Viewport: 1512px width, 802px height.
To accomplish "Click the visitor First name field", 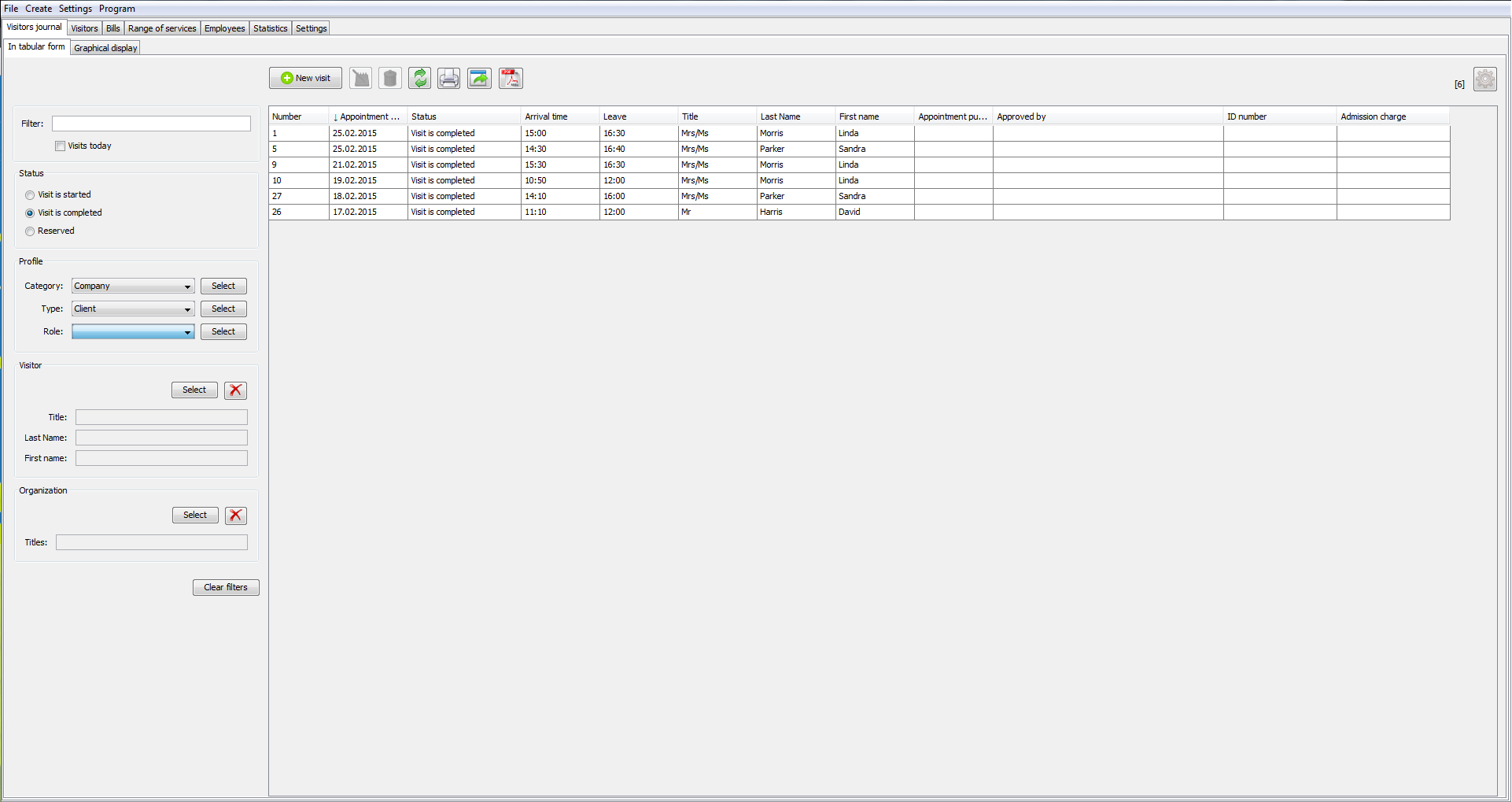I will tap(161, 458).
